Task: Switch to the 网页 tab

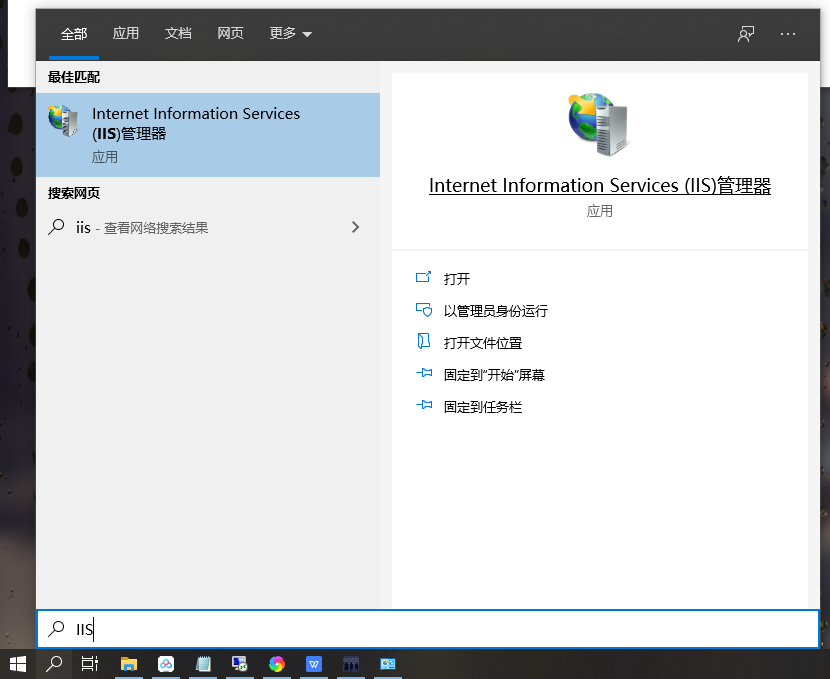Action: (230, 33)
